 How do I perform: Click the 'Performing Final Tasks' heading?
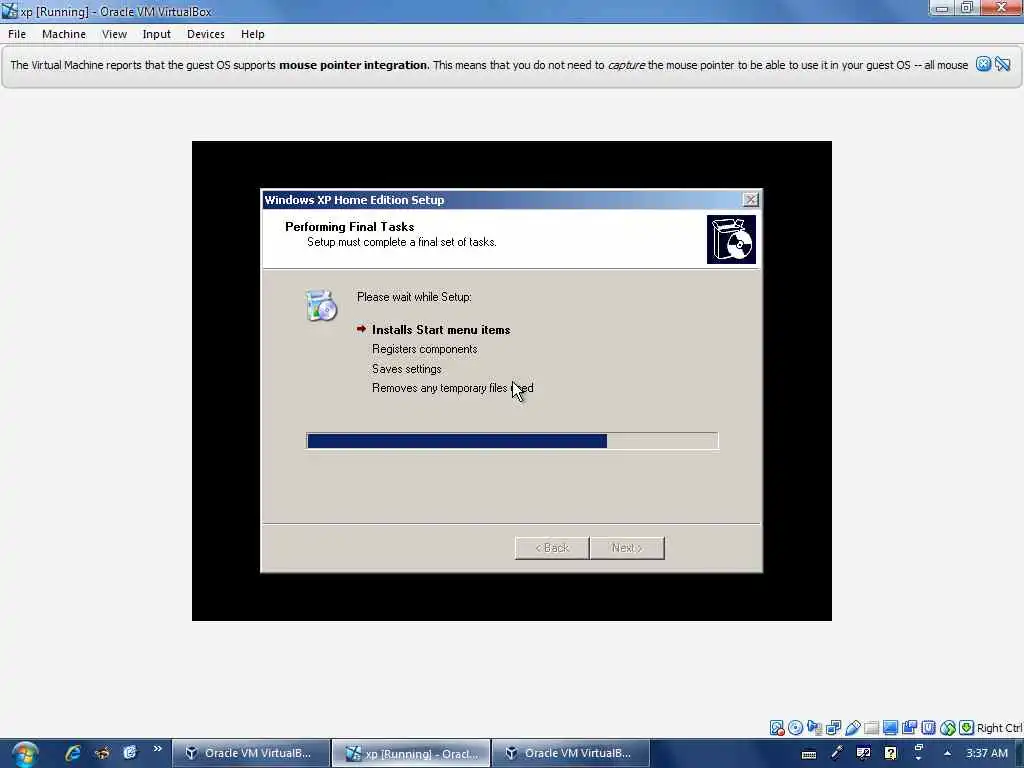pos(349,227)
